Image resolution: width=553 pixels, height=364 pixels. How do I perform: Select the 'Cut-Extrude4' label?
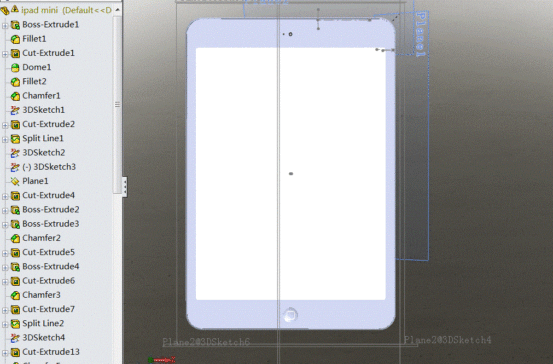click(49, 195)
